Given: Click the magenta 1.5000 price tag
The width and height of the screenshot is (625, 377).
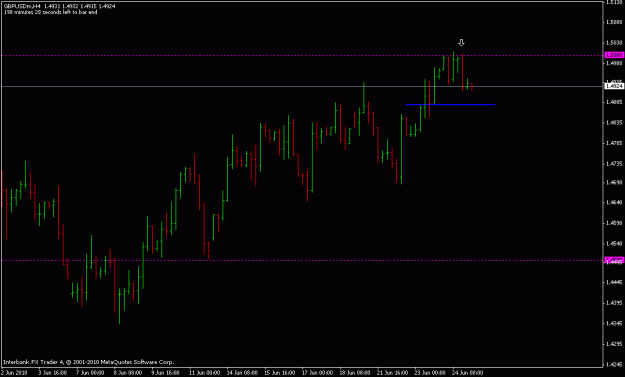Looking at the screenshot, I should click(614, 55).
